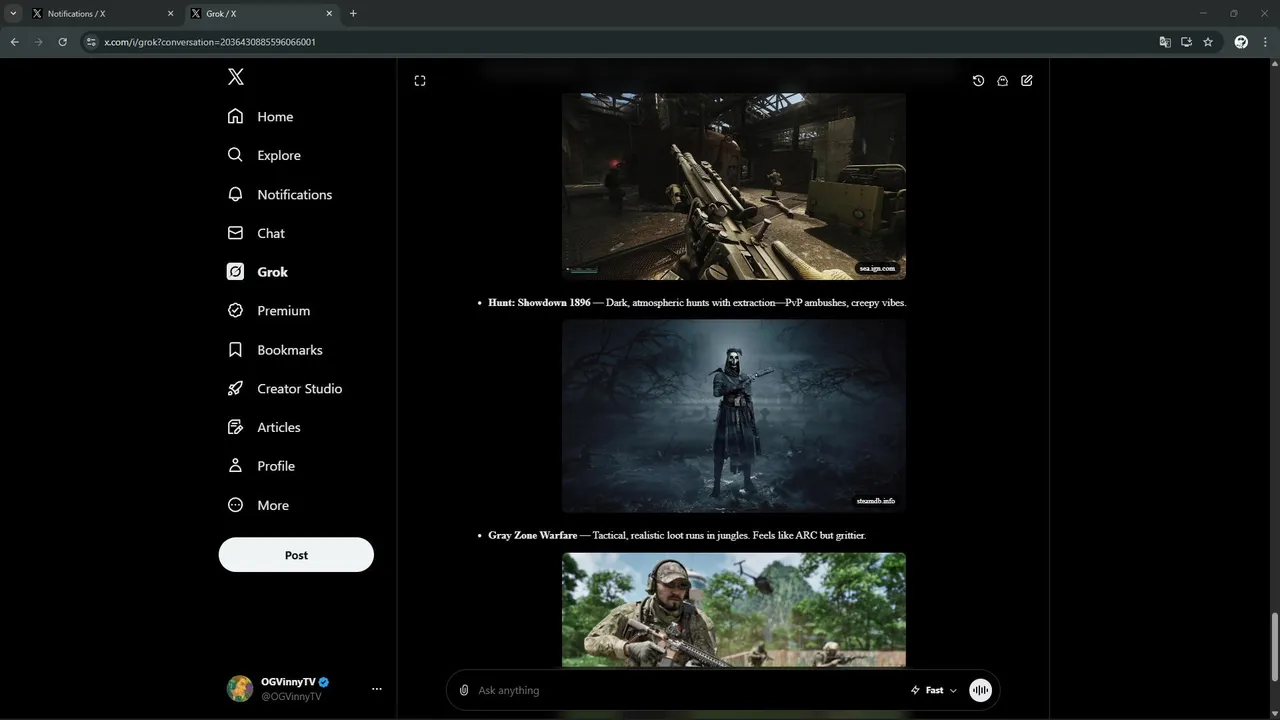Image resolution: width=1280 pixels, height=720 pixels.
Task: Click the Notifications bell icon
Action: point(235,194)
